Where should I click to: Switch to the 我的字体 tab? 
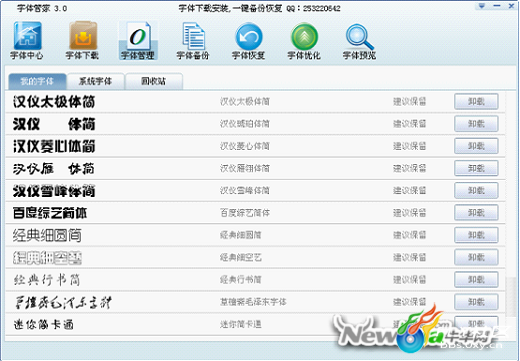click(x=37, y=81)
